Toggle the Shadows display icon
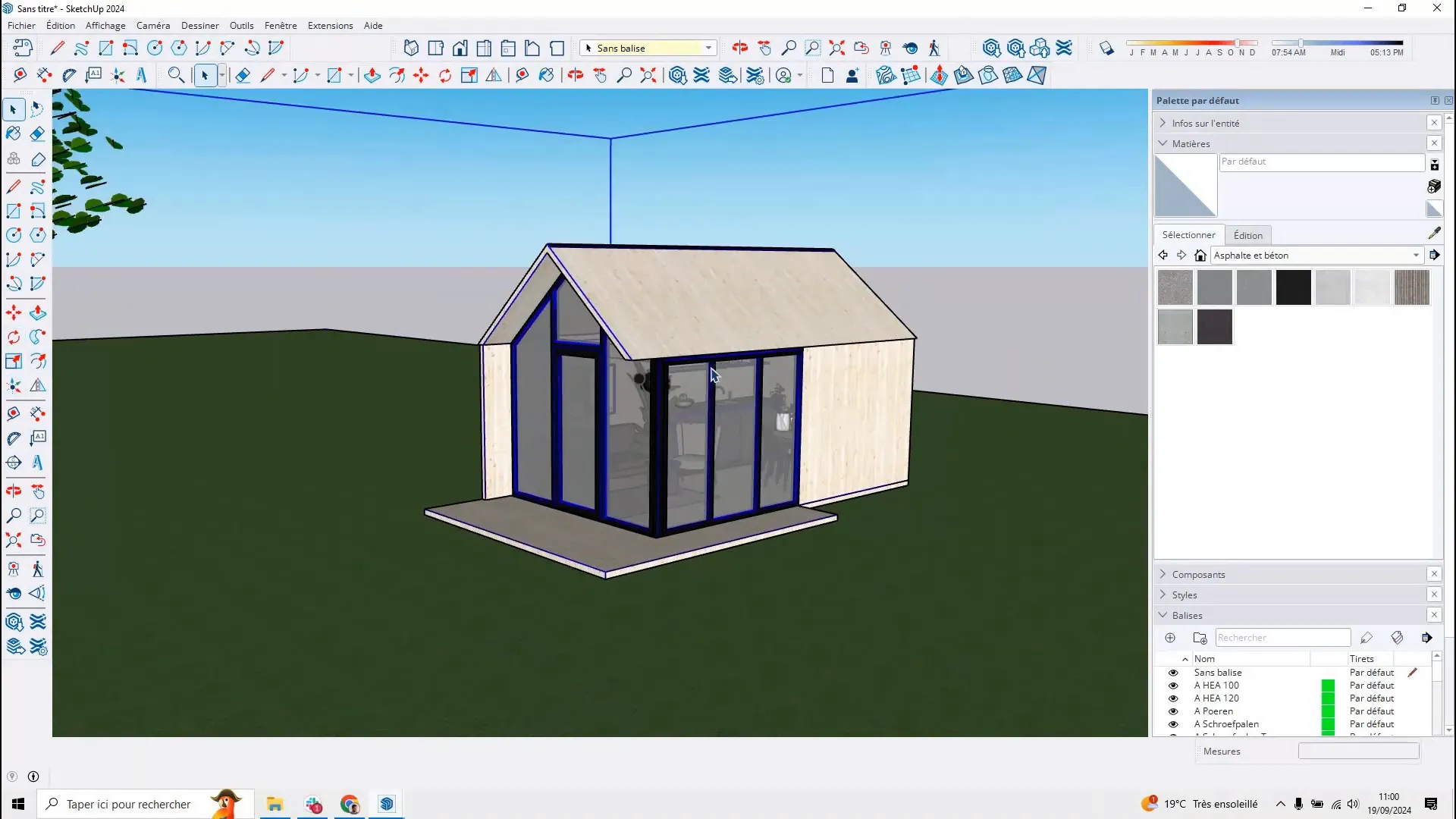This screenshot has height=819, width=1456. point(1106,49)
